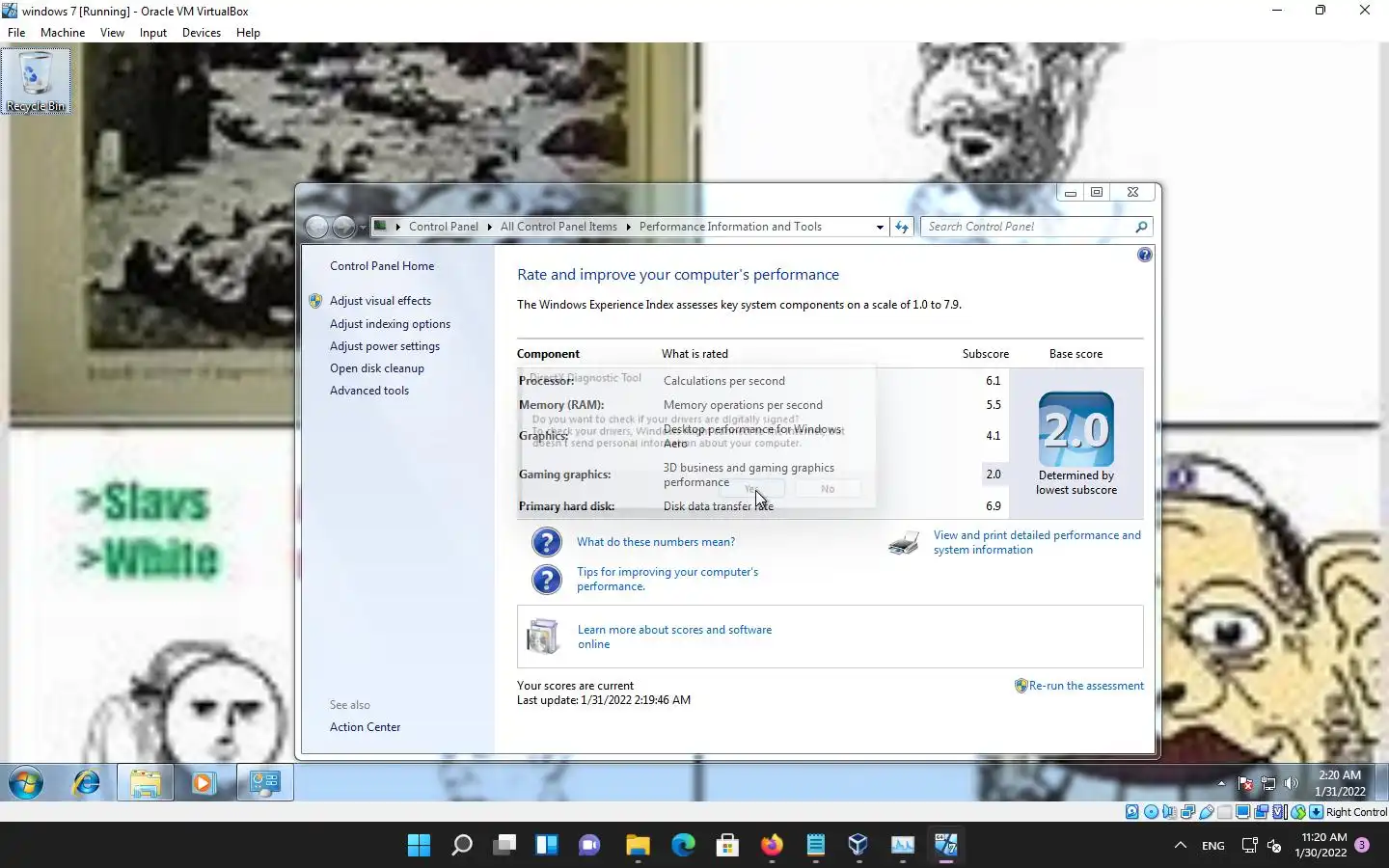Viewport: 1389px width, 868px height.
Task: Go to Control Panel Home
Action: (382, 266)
